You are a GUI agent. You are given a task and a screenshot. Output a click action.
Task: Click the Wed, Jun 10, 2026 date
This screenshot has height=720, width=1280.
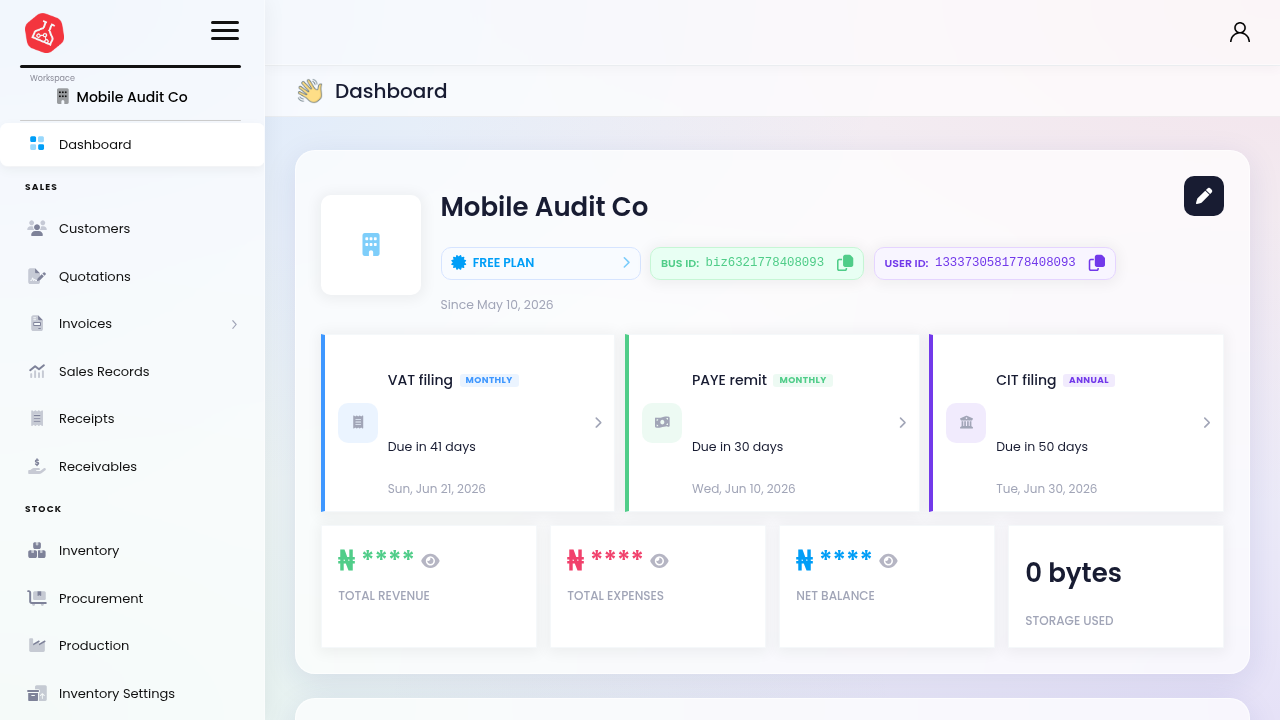[x=744, y=489]
